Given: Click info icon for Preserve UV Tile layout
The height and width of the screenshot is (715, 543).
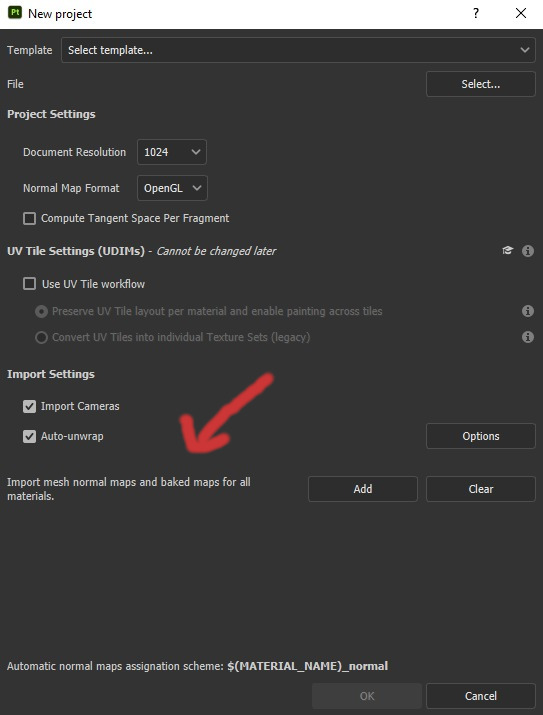Looking at the screenshot, I should pyautogui.click(x=527, y=311).
